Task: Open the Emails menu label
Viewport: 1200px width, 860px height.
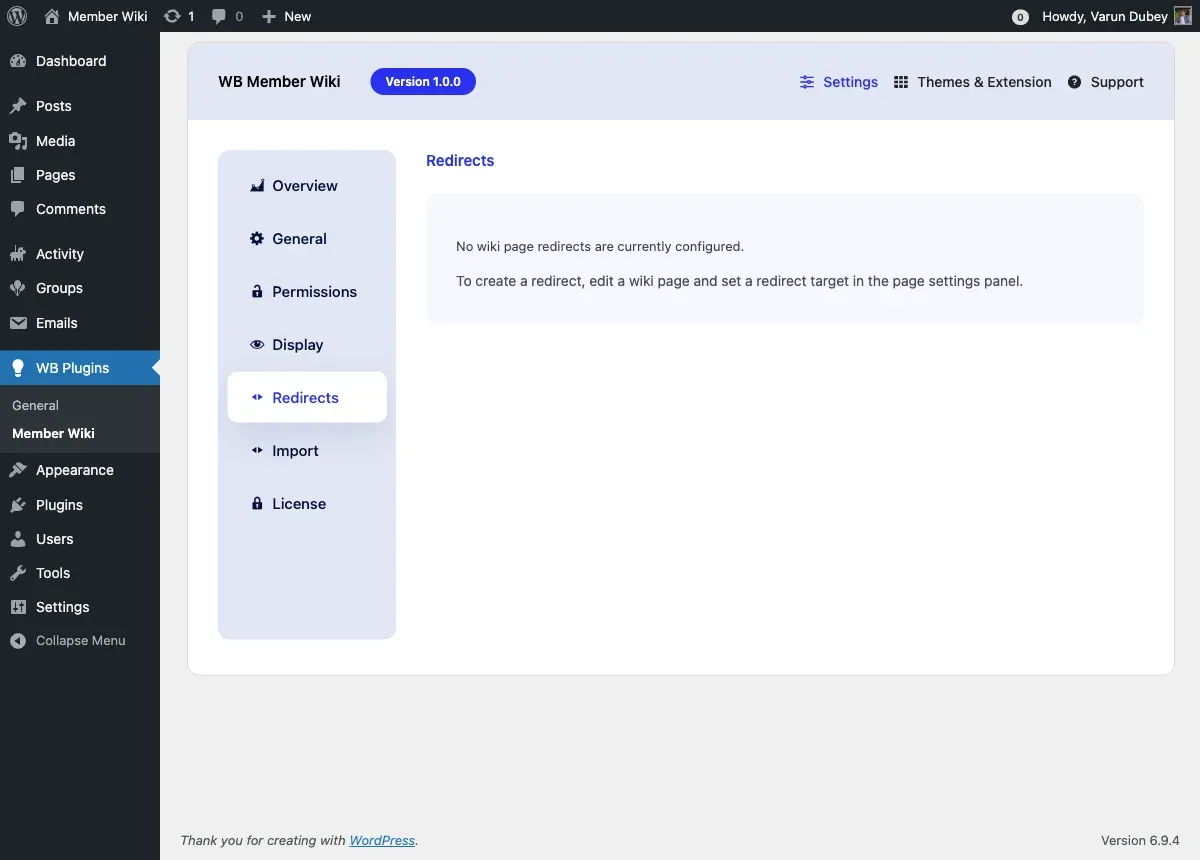Action: click(x=57, y=323)
